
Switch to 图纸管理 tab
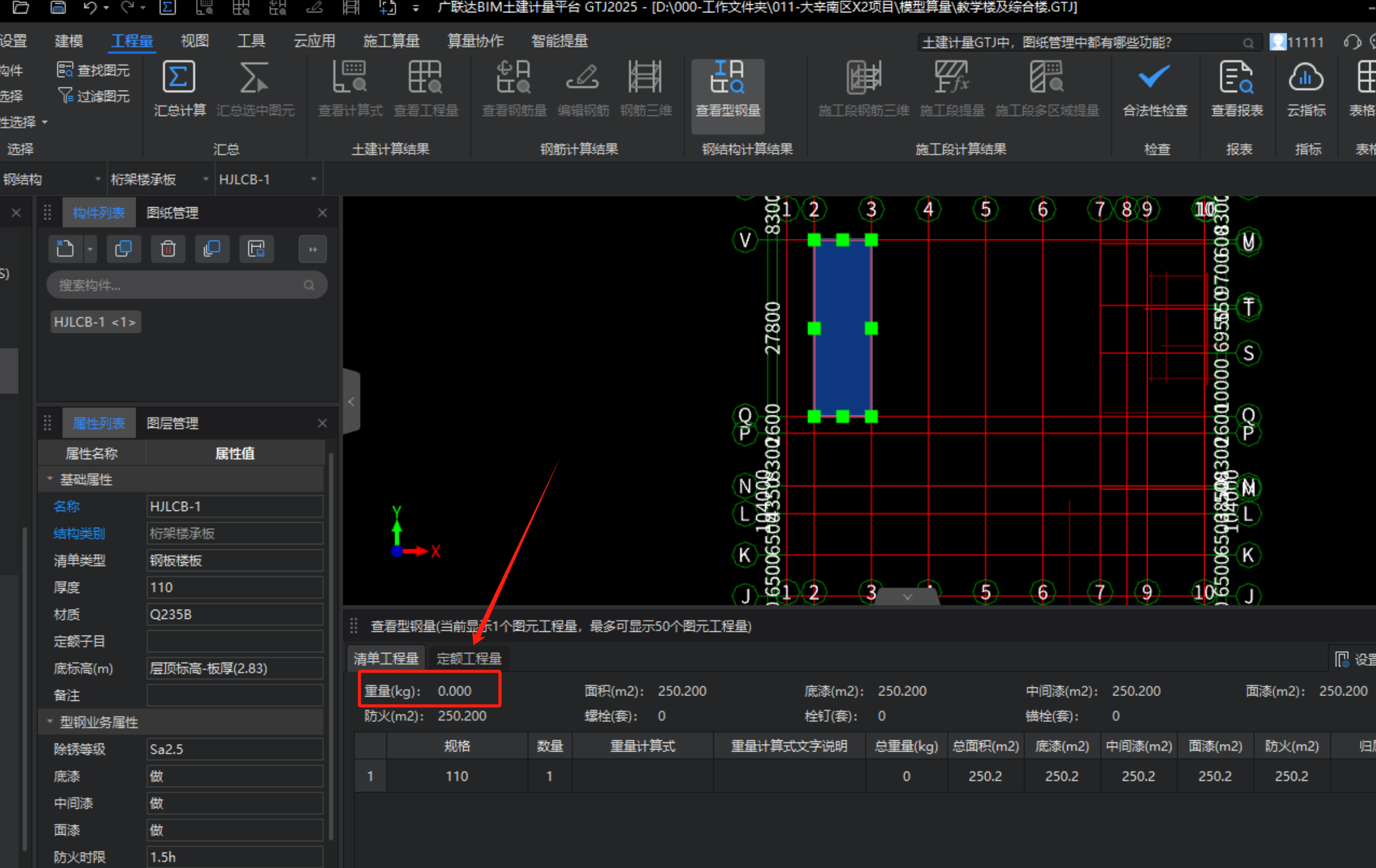pyautogui.click(x=173, y=213)
